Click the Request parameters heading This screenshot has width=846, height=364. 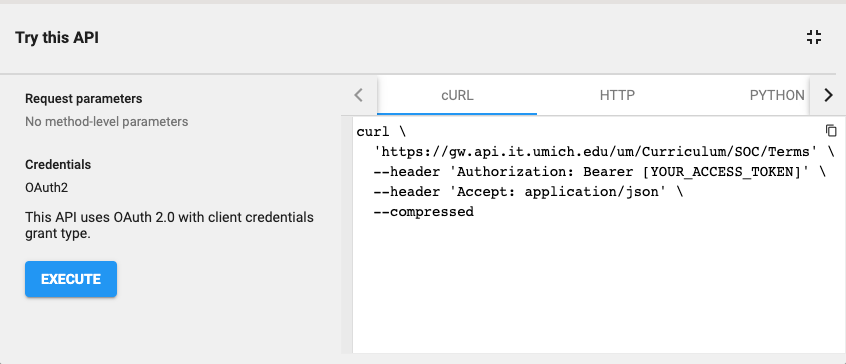point(84,99)
